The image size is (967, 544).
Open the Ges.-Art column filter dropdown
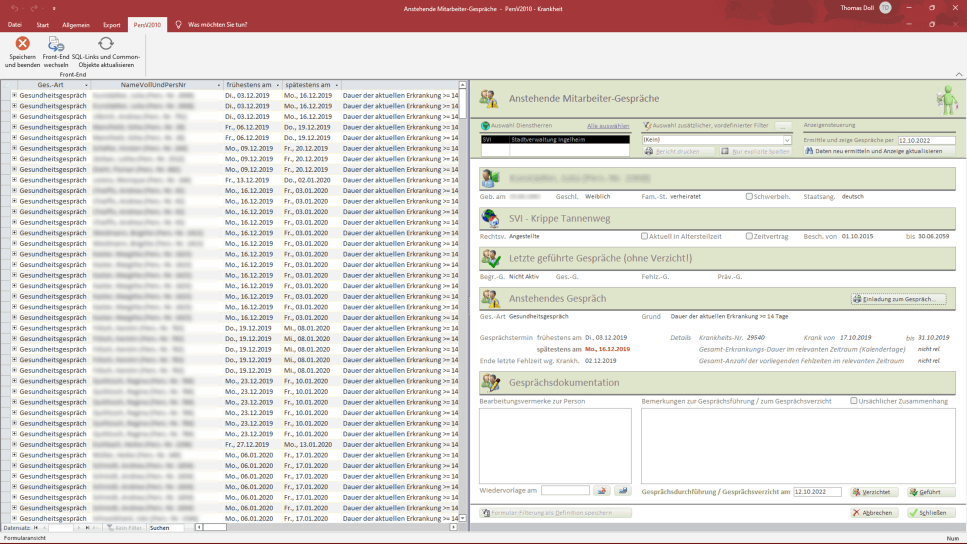pyautogui.click(x=87, y=85)
